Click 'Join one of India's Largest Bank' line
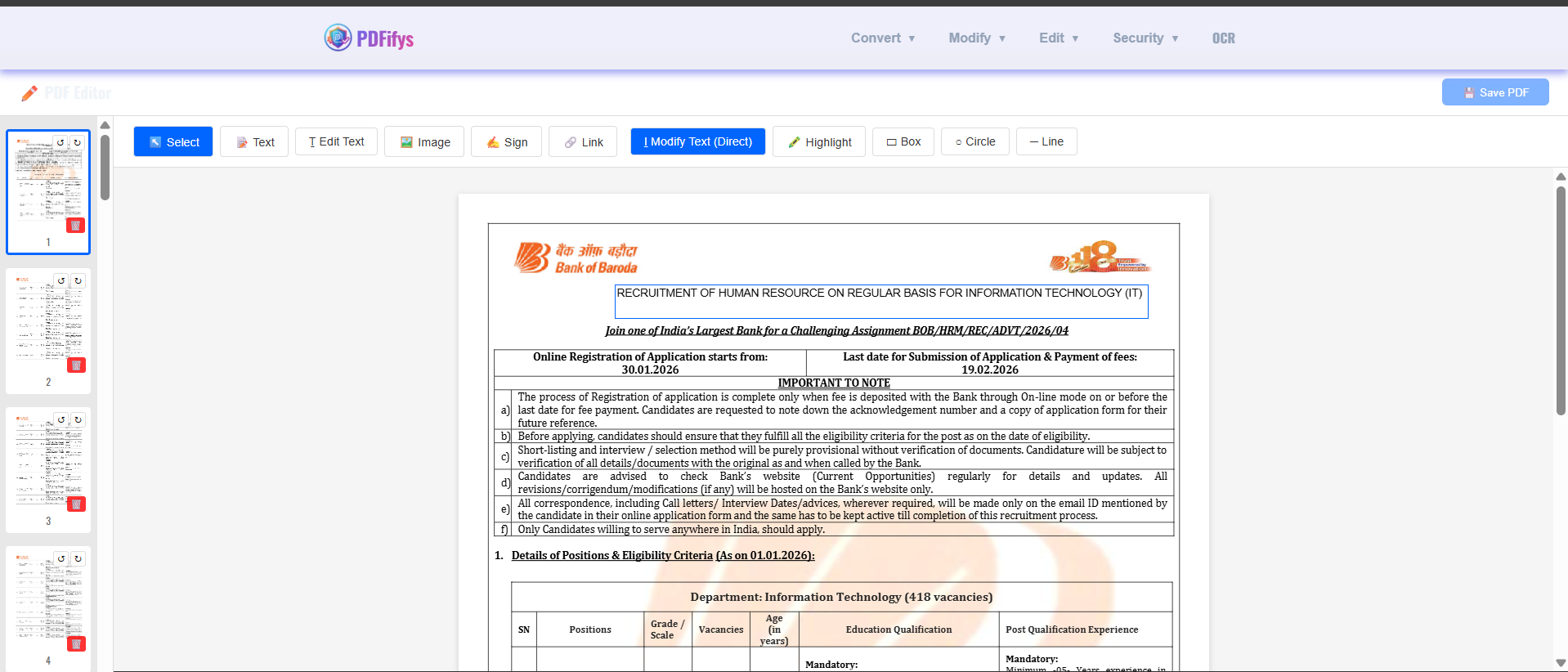Screen dimensions: 1568x672 (836, 330)
